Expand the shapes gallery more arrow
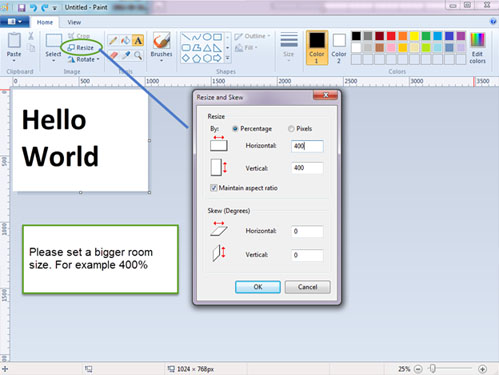 (x=228, y=58)
